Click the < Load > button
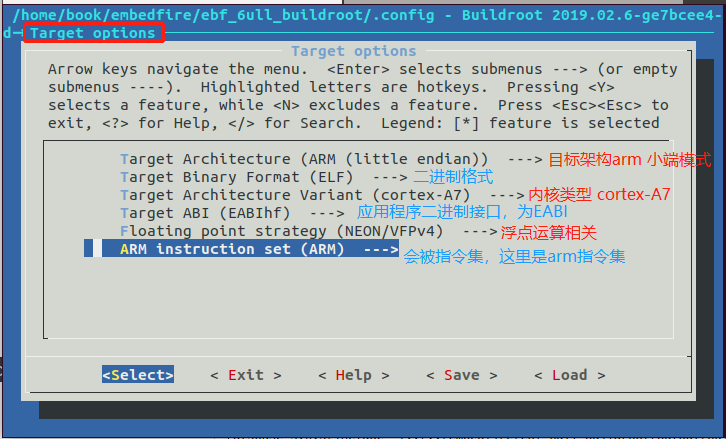The image size is (726, 439). click(570, 375)
